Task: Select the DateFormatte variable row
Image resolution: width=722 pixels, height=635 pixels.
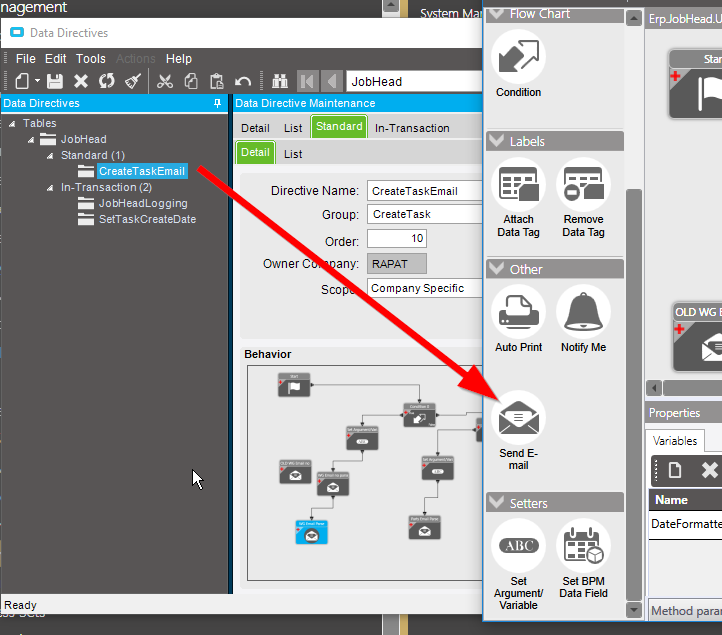Action: tap(686, 524)
